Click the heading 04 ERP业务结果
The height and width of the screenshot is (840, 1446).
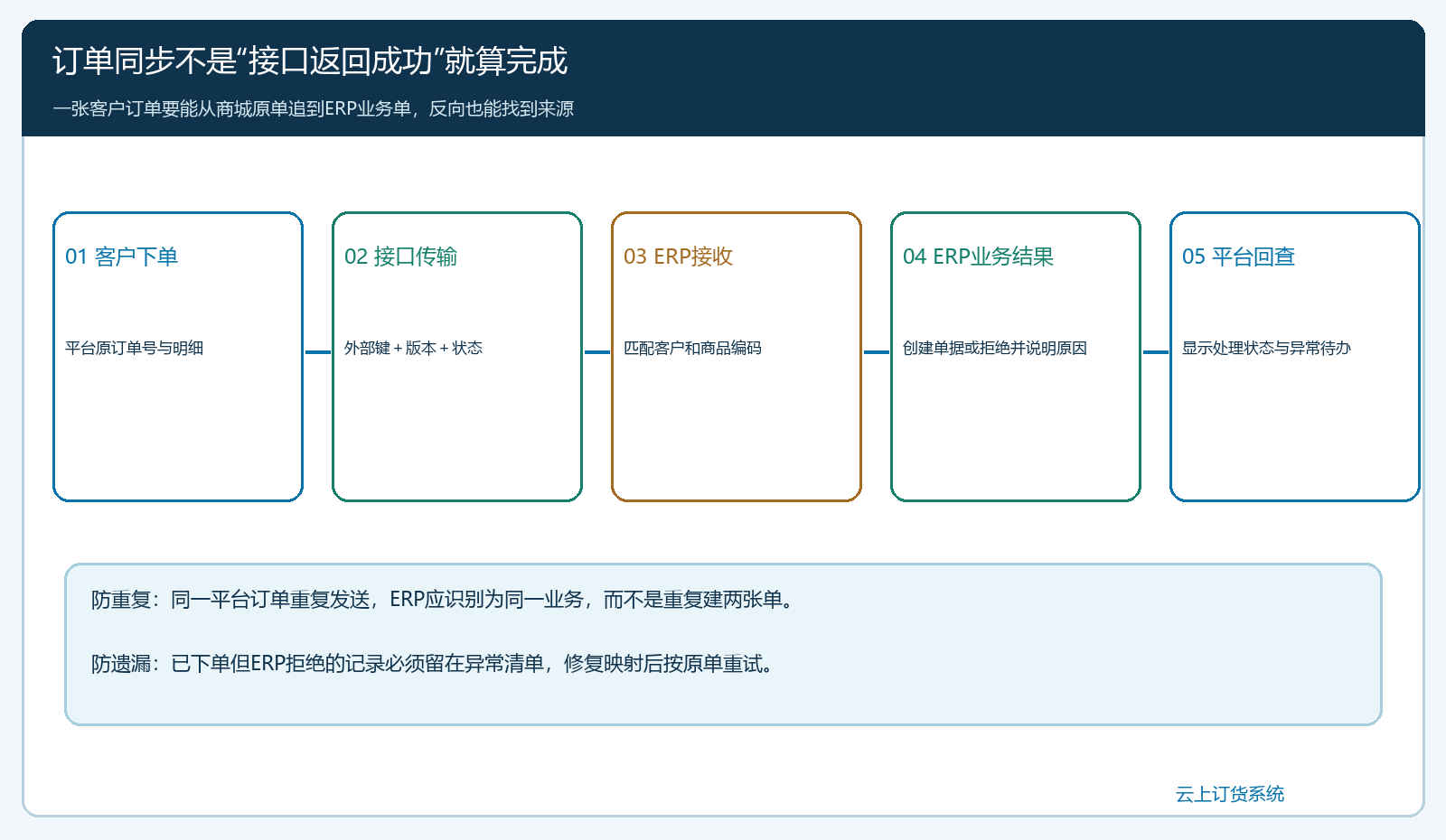click(978, 257)
